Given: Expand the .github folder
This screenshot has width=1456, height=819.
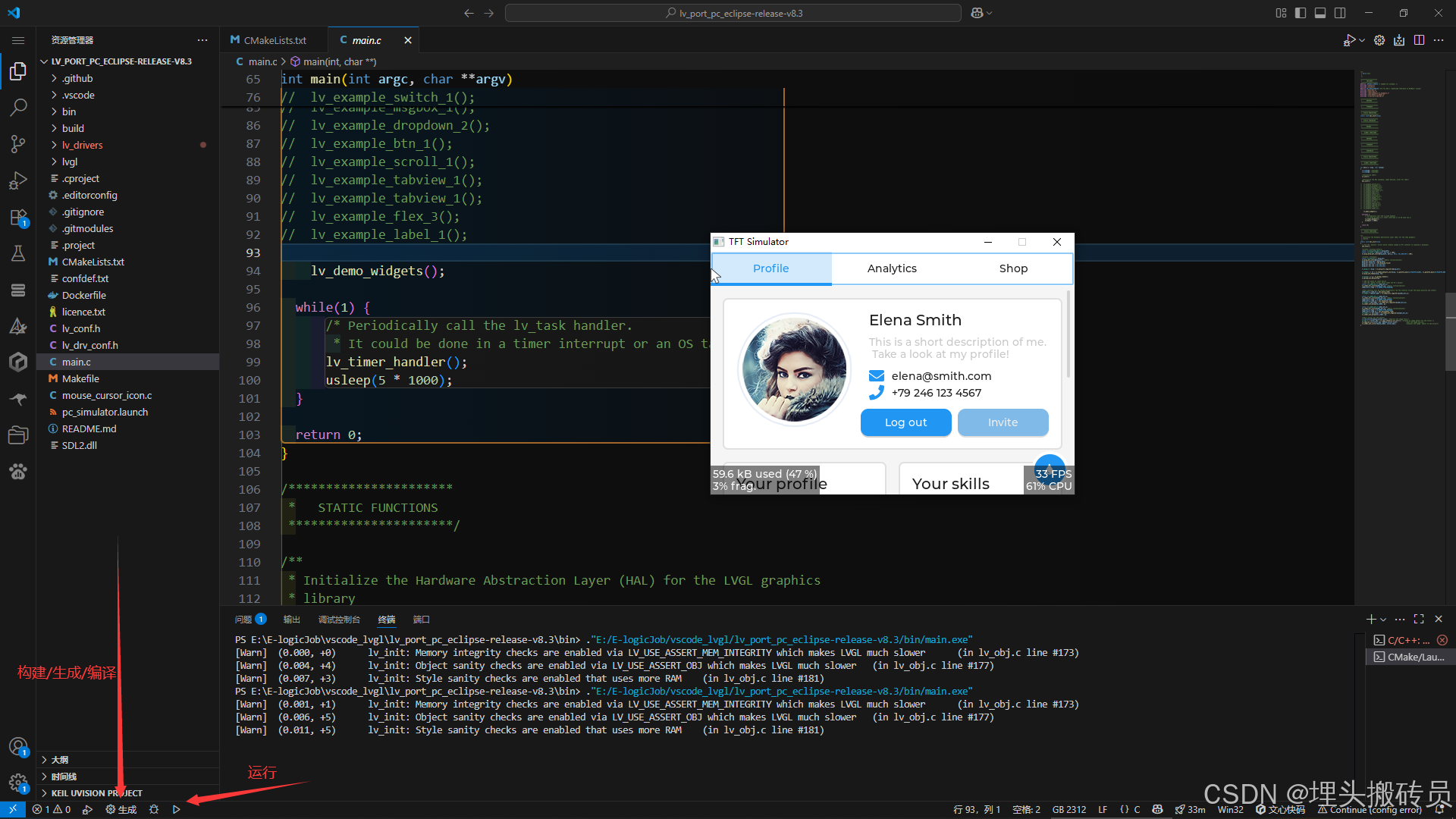Looking at the screenshot, I should 77,77.
